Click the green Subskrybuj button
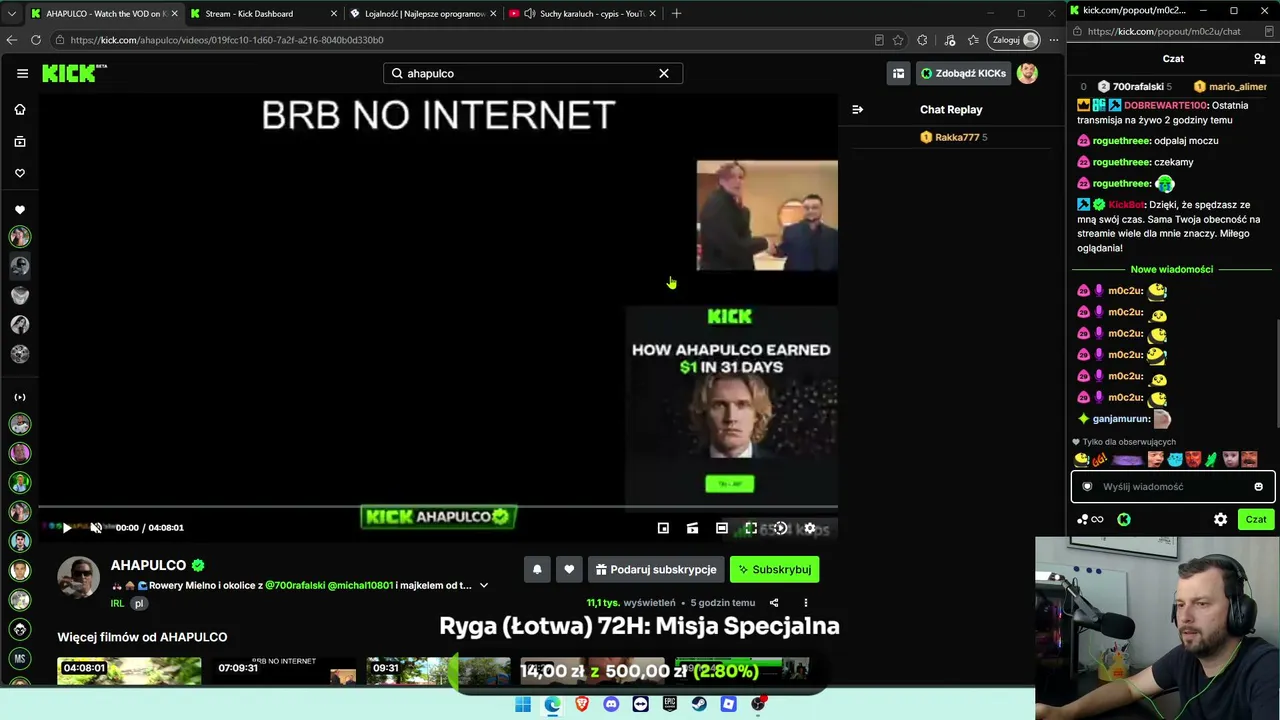1280x720 pixels. click(x=774, y=569)
